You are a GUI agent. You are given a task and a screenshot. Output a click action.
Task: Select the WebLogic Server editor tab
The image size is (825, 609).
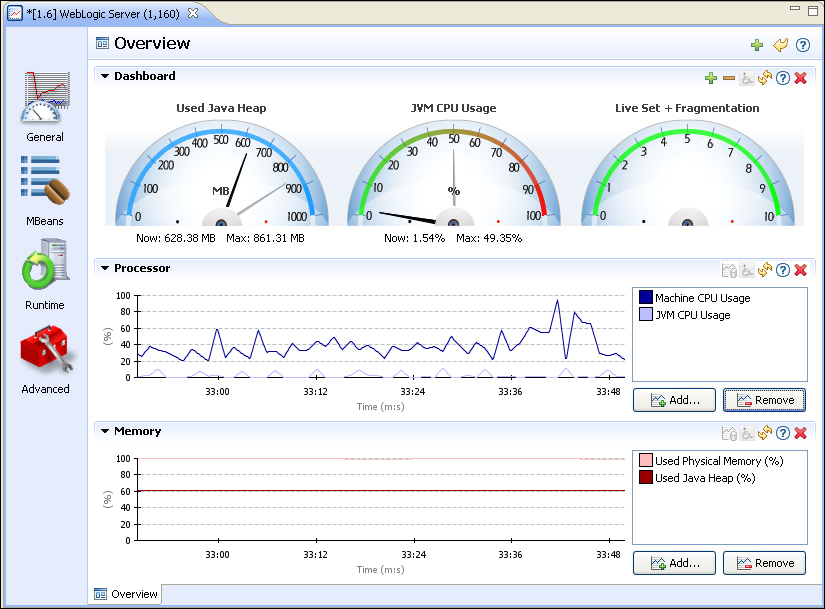103,14
